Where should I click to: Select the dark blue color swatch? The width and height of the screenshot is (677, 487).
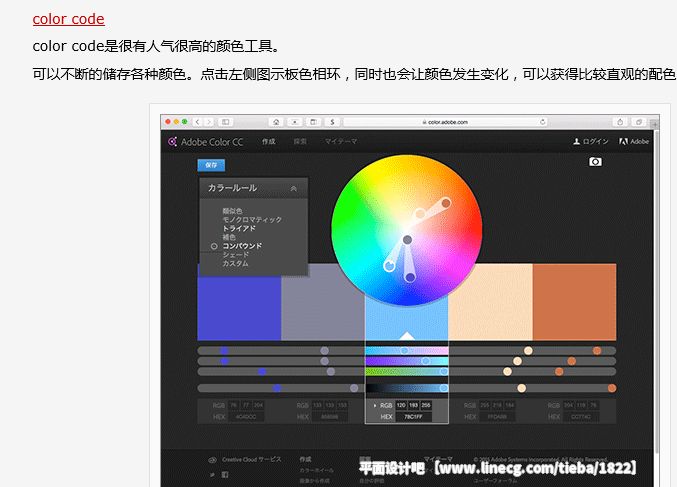pyautogui.click(x=239, y=309)
